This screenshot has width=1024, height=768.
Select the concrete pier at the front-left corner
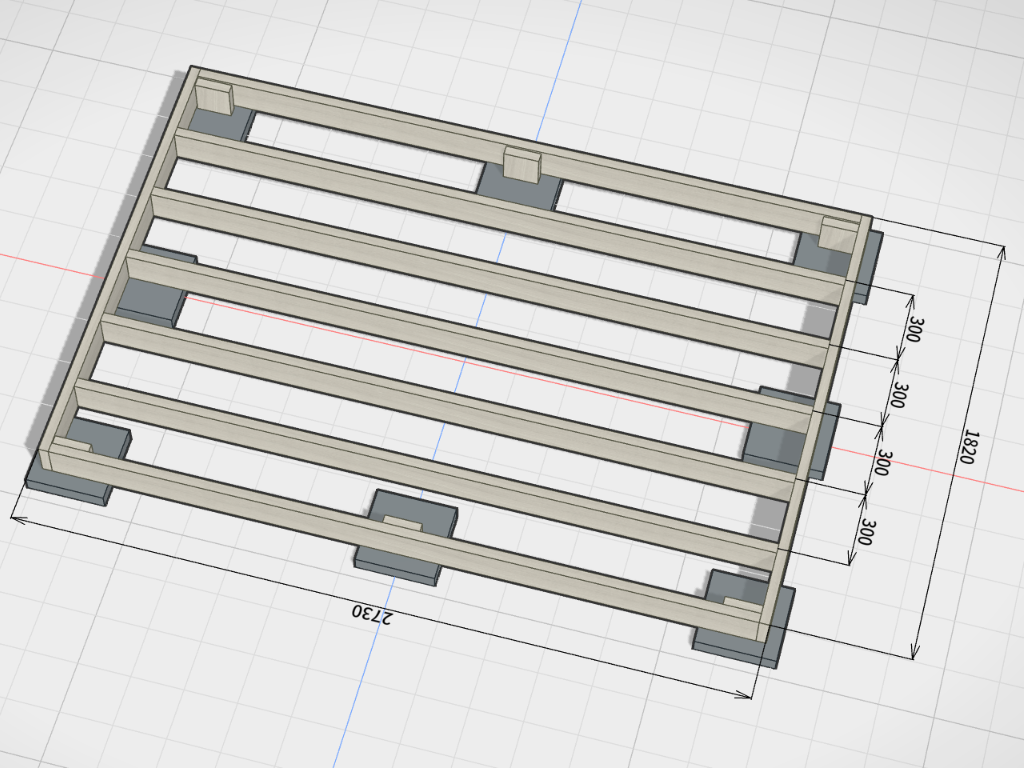78,462
